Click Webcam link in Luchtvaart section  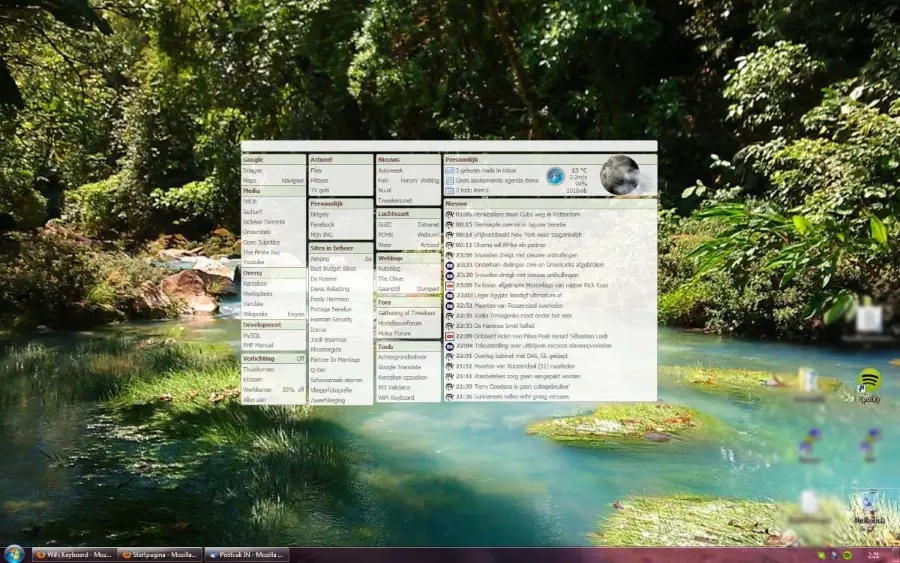428,235
